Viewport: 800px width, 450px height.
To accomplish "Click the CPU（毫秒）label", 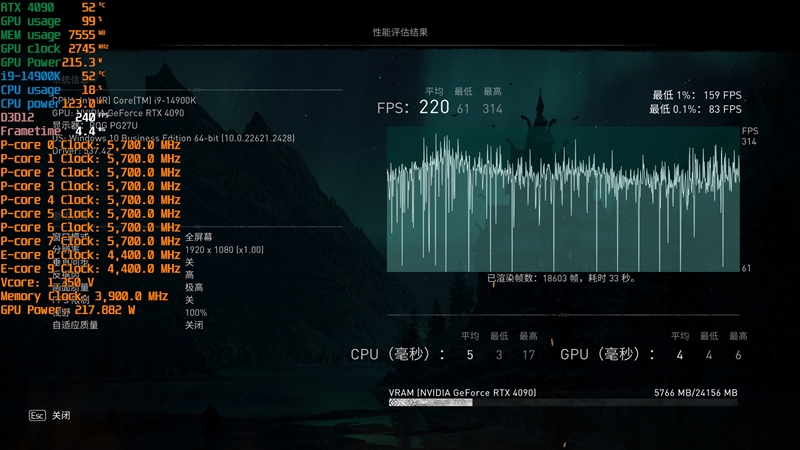I will [x=397, y=354].
